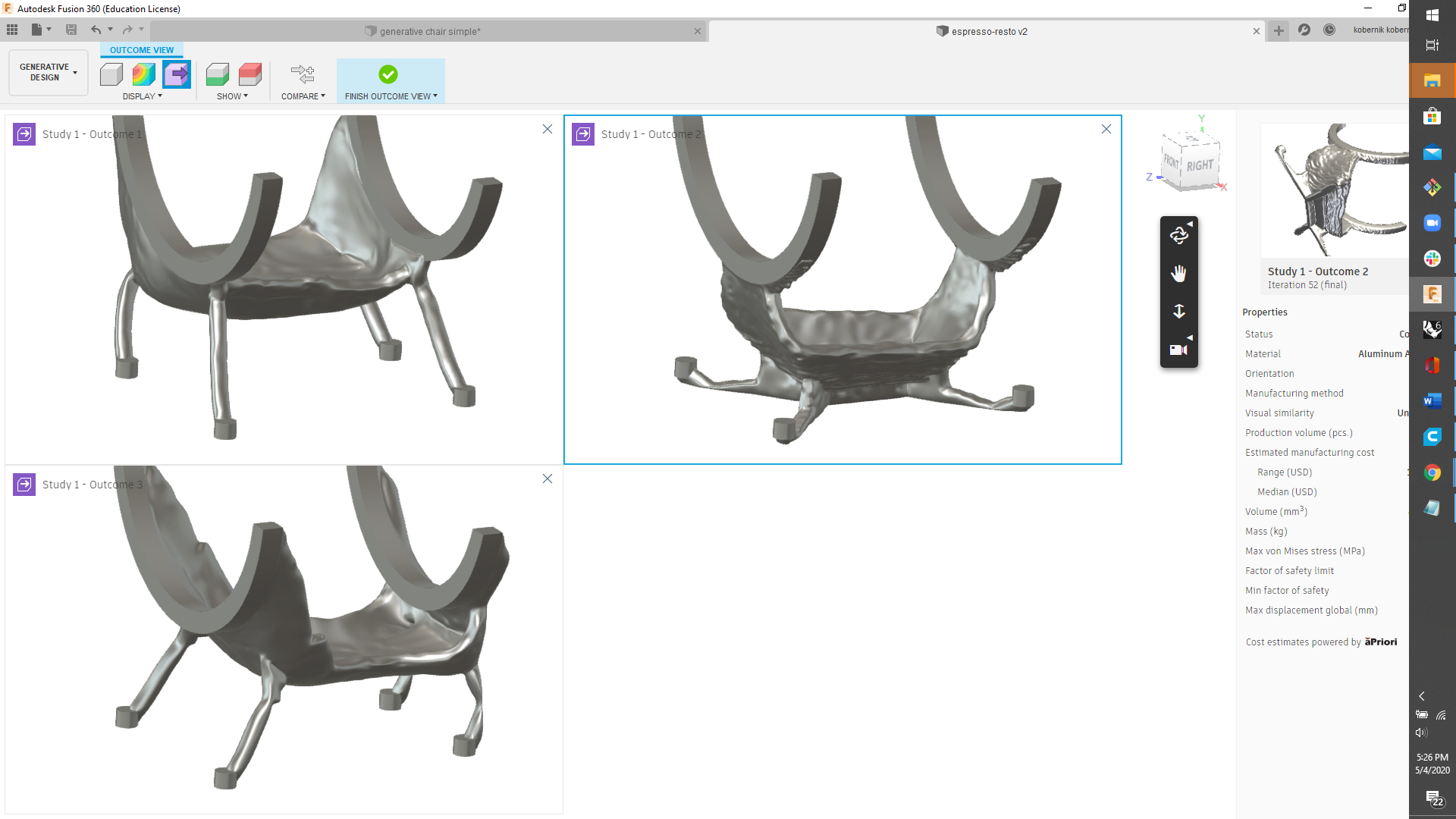Image resolution: width=1456 pixels, height=819 pixels.
Task: Click the Outcome 2 preview thumbnail
Action: click(x=1335, y=190)
